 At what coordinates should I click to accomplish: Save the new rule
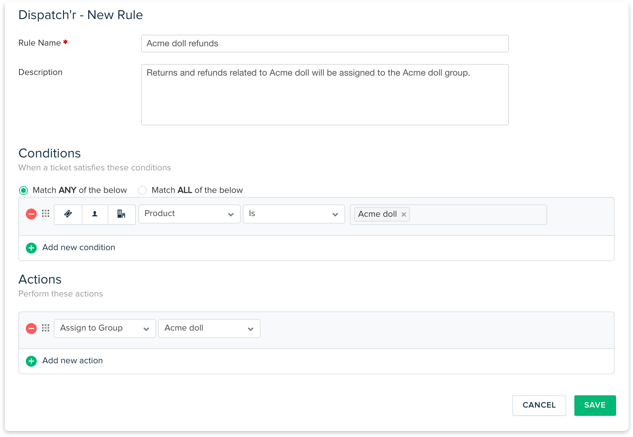point(594,405)
